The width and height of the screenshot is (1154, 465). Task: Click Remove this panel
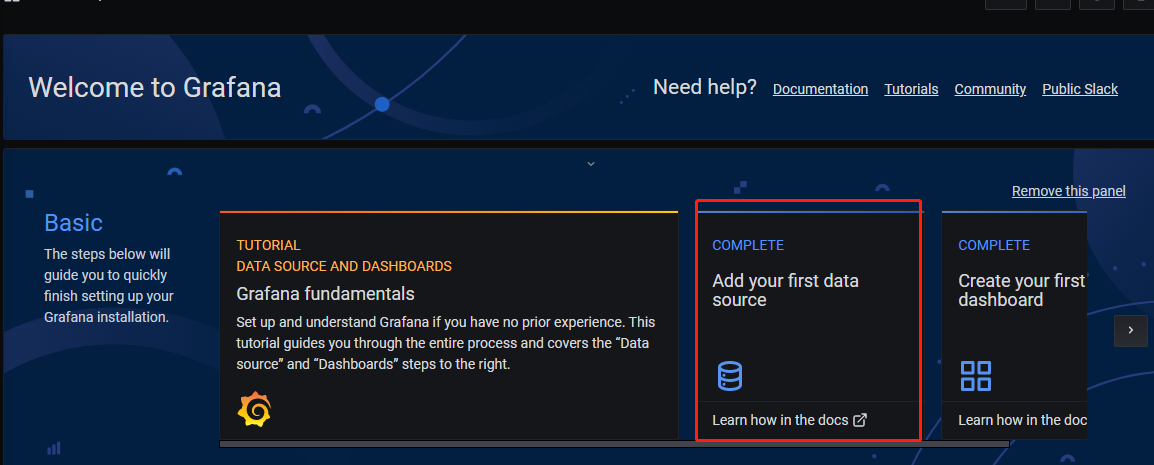tap(1068, 191)
